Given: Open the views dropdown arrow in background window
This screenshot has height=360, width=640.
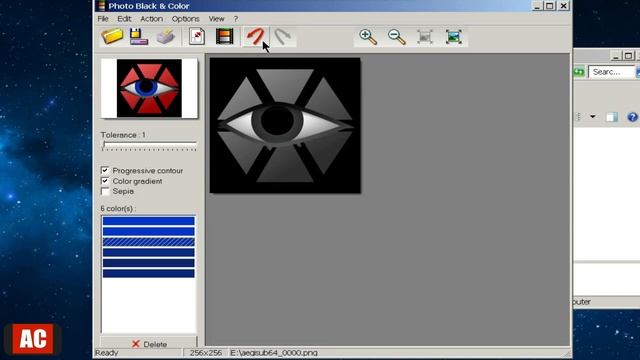Looking at the screenshot, I should pos(593,117).
